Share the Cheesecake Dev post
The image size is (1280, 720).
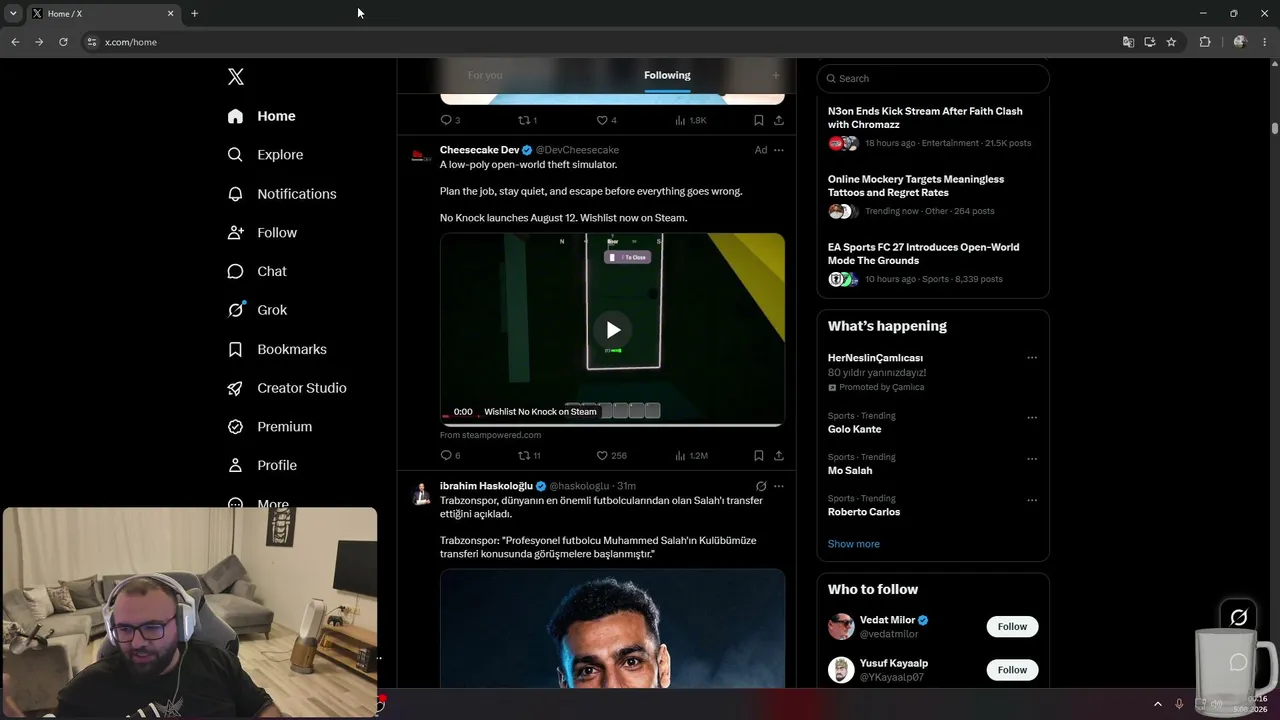click(778, 455)
